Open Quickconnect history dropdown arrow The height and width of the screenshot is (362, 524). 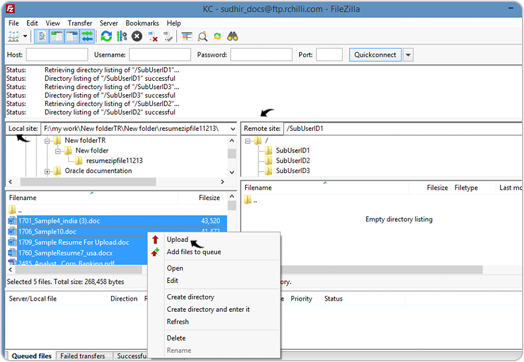(408, 55)
